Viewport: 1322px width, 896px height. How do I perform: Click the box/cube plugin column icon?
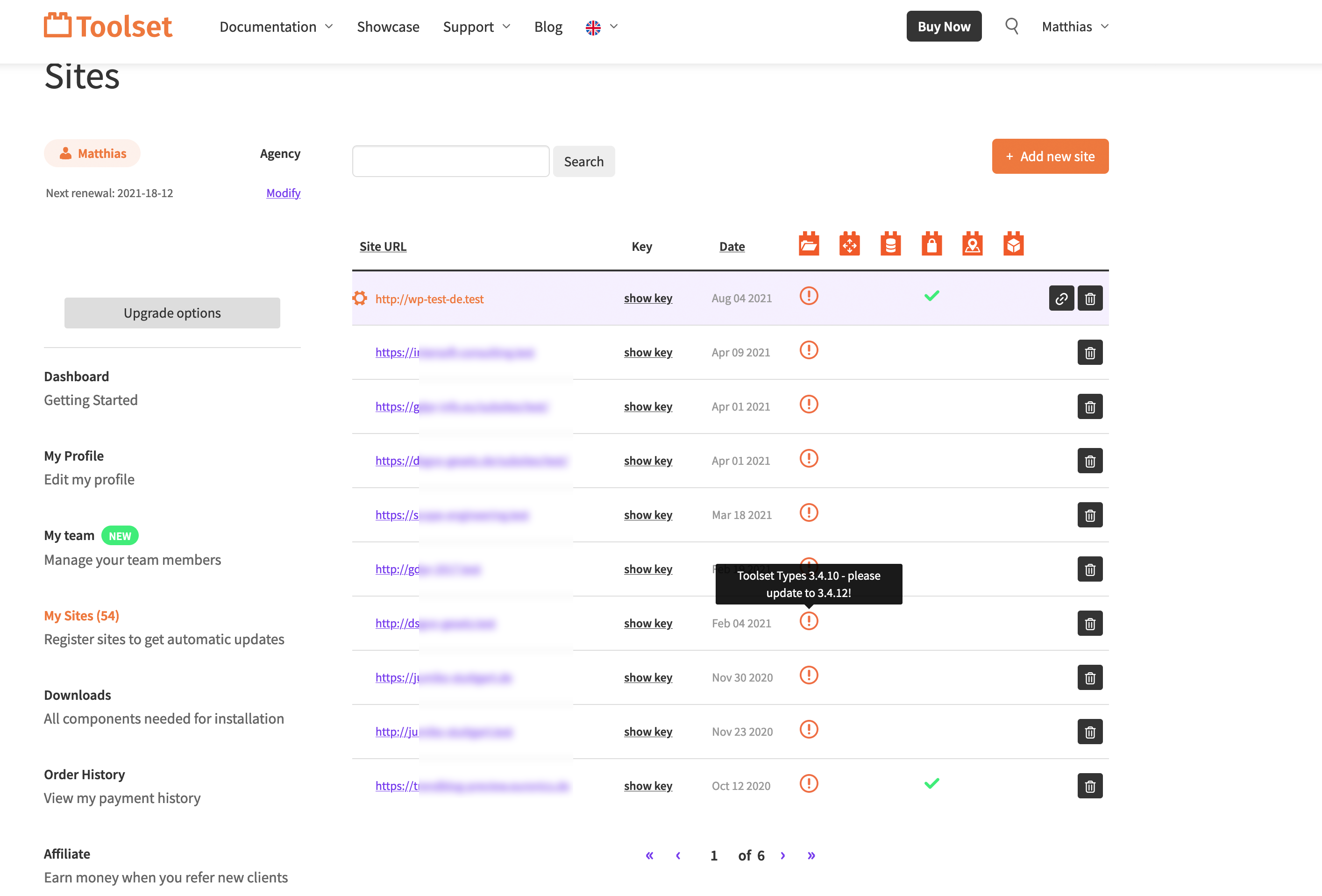pos(1013,244)
